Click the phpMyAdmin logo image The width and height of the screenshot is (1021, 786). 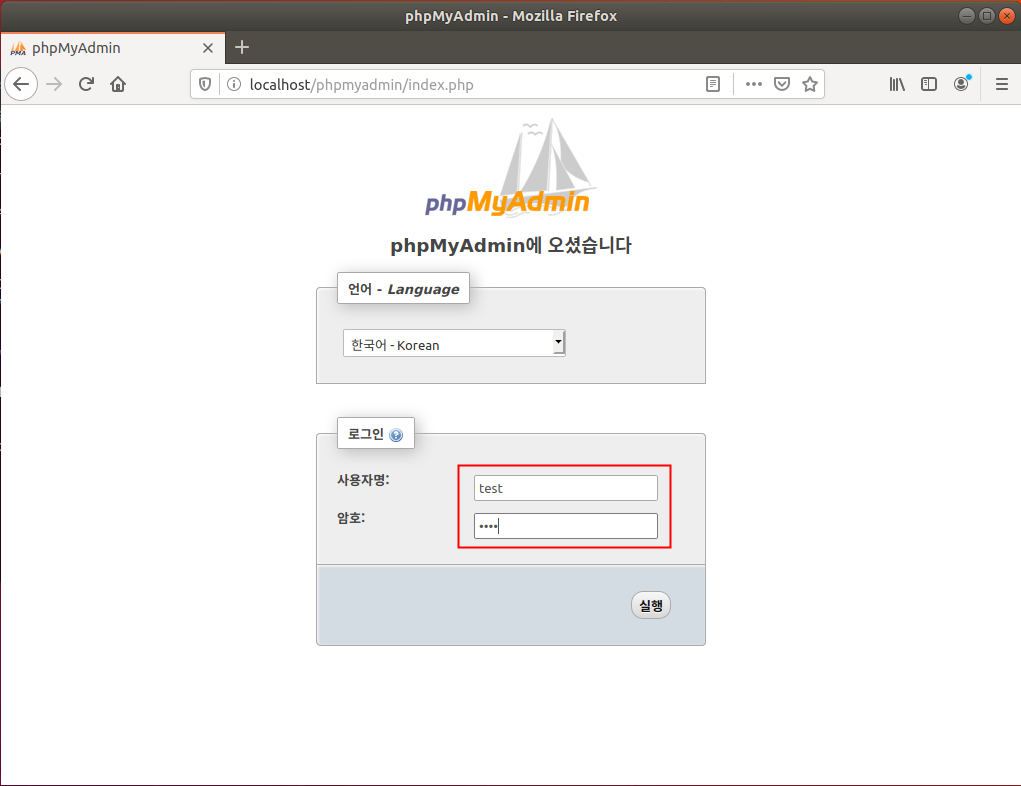point(509,167)
